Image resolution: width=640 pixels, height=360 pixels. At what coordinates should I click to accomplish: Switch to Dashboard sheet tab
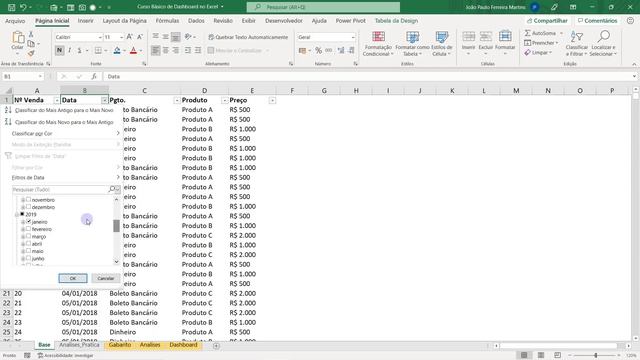pyautogui.click(x=183, y=345)
